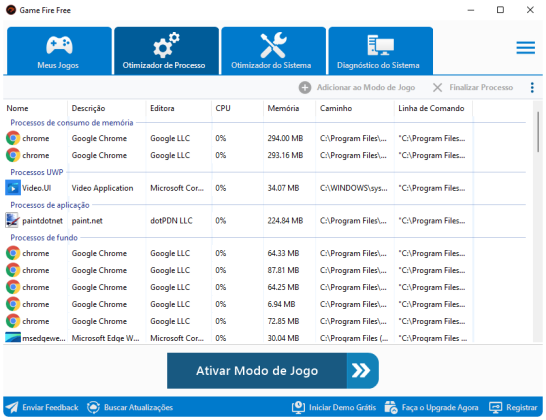The height and width of the screenshot is (420, 546).
Task: Click Buscar Atualizações in footer
Action: click(x=130, y=407)
